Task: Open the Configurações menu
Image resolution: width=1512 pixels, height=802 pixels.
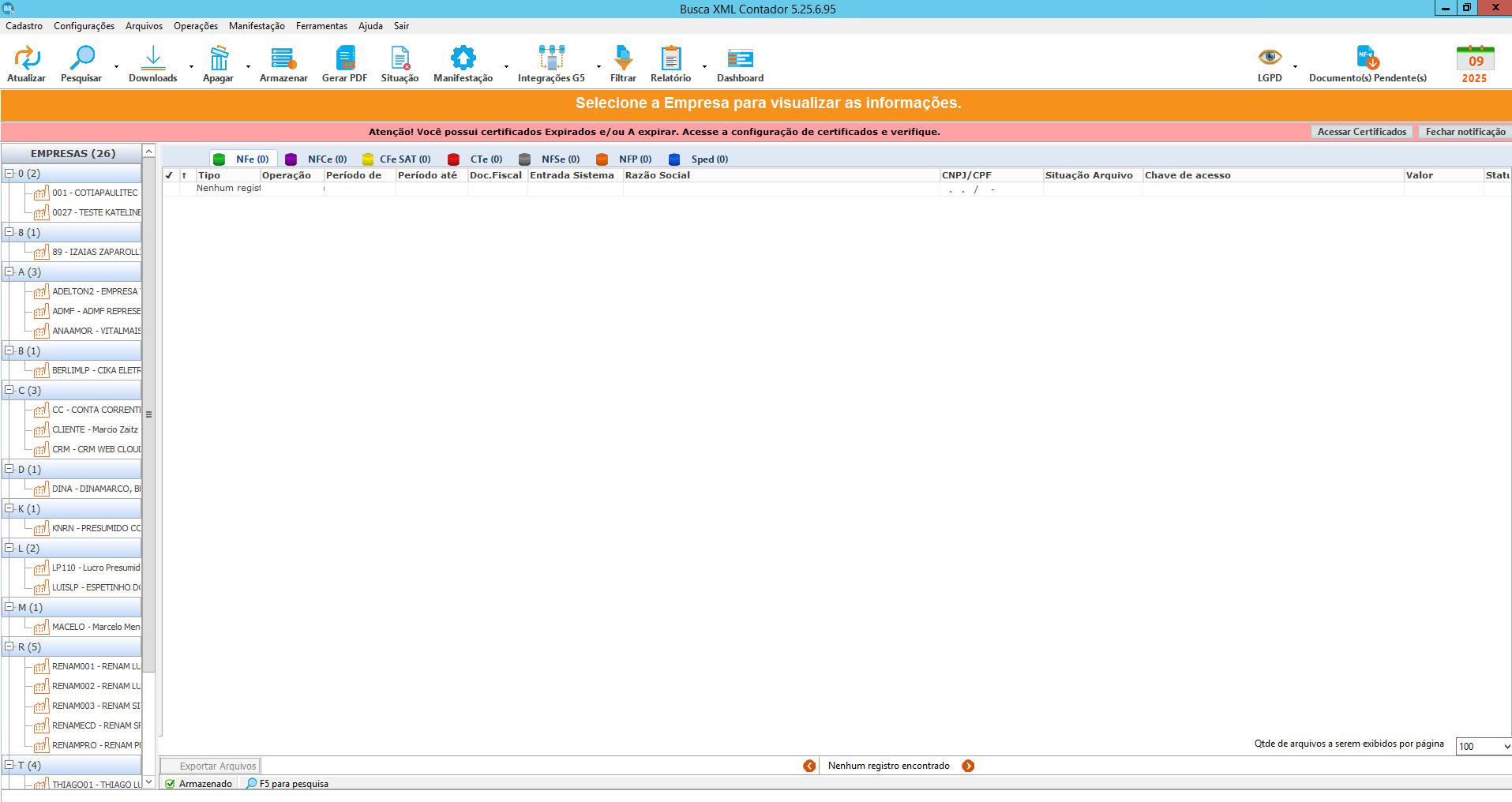Action: pyautogui.click(x=84, y=26)
